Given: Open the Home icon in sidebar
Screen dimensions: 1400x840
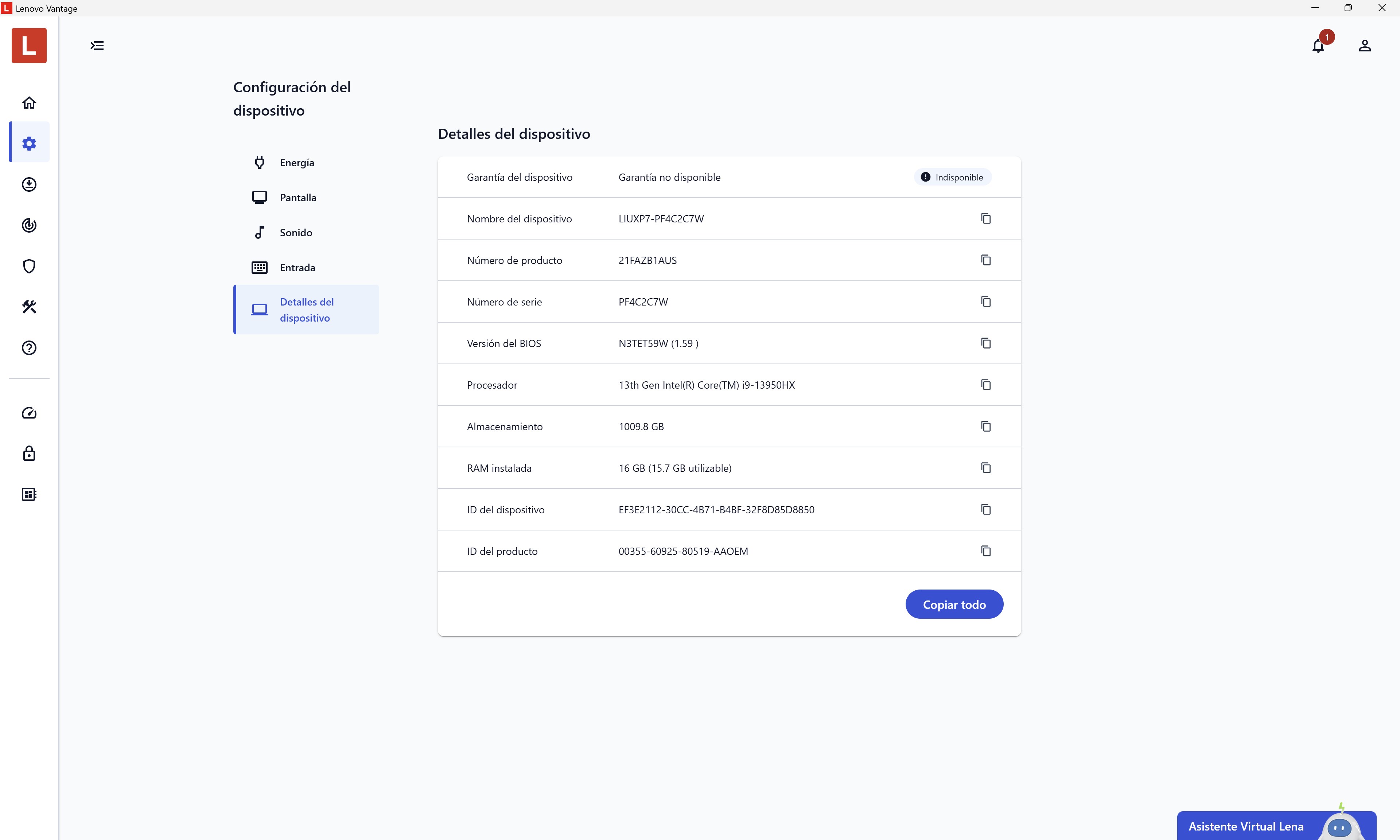Looking at the screenshot, I should (29, 102).
